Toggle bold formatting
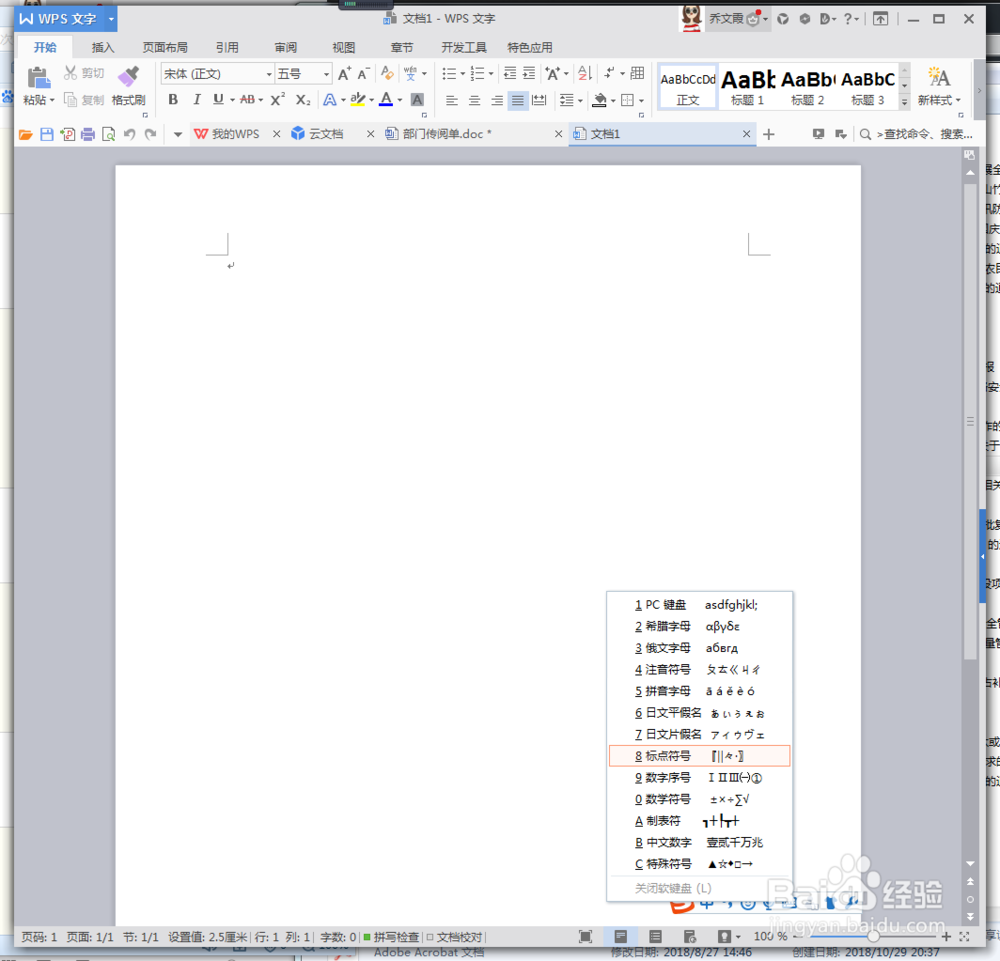Viewport: 1000px width, 961px height. [x=173, y=99]
